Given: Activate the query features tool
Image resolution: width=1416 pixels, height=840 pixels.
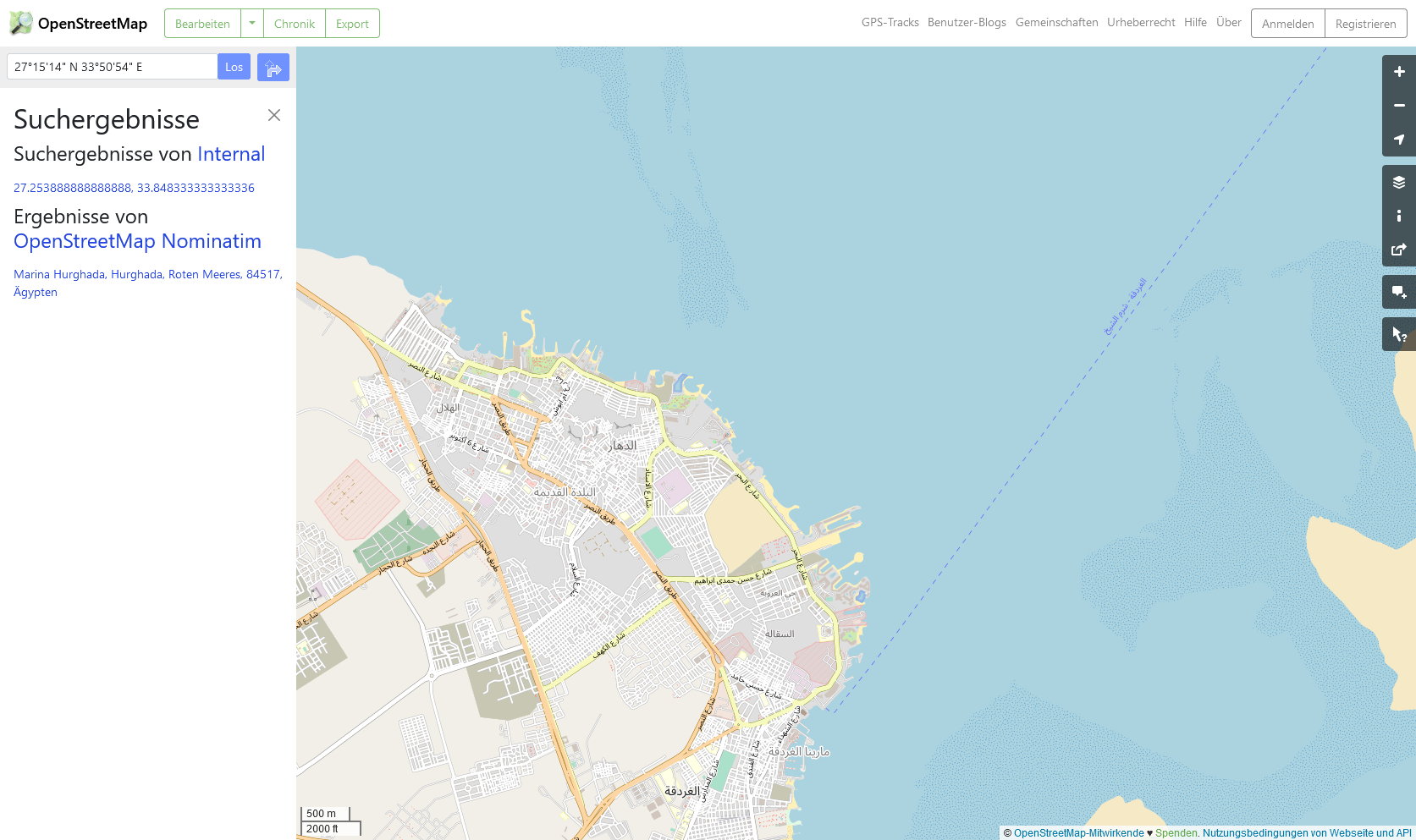Looking at the screenshot, I should point(1399,334).
